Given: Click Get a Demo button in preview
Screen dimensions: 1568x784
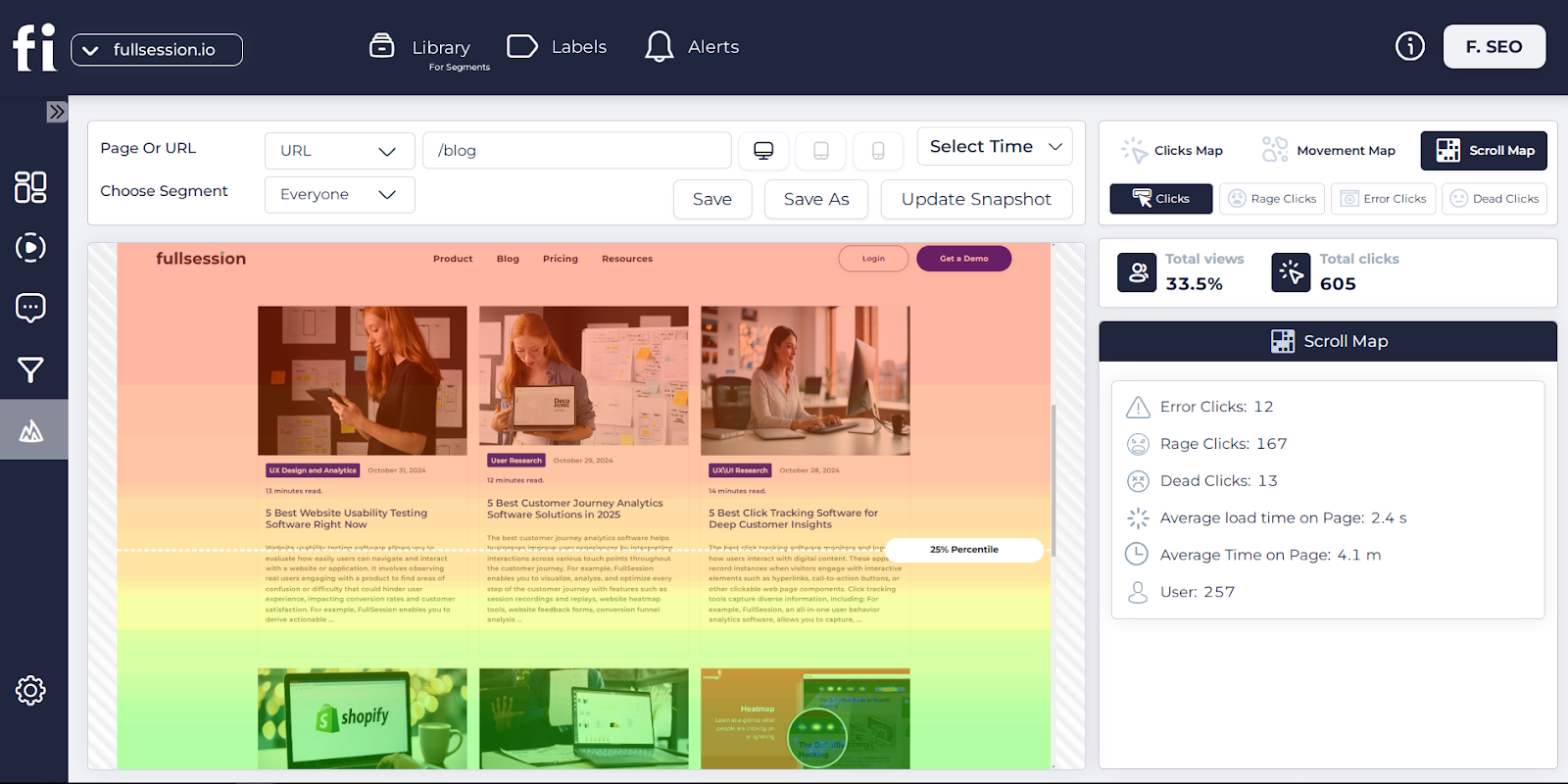Looking at the screenshot, I should tap(963, 259).
